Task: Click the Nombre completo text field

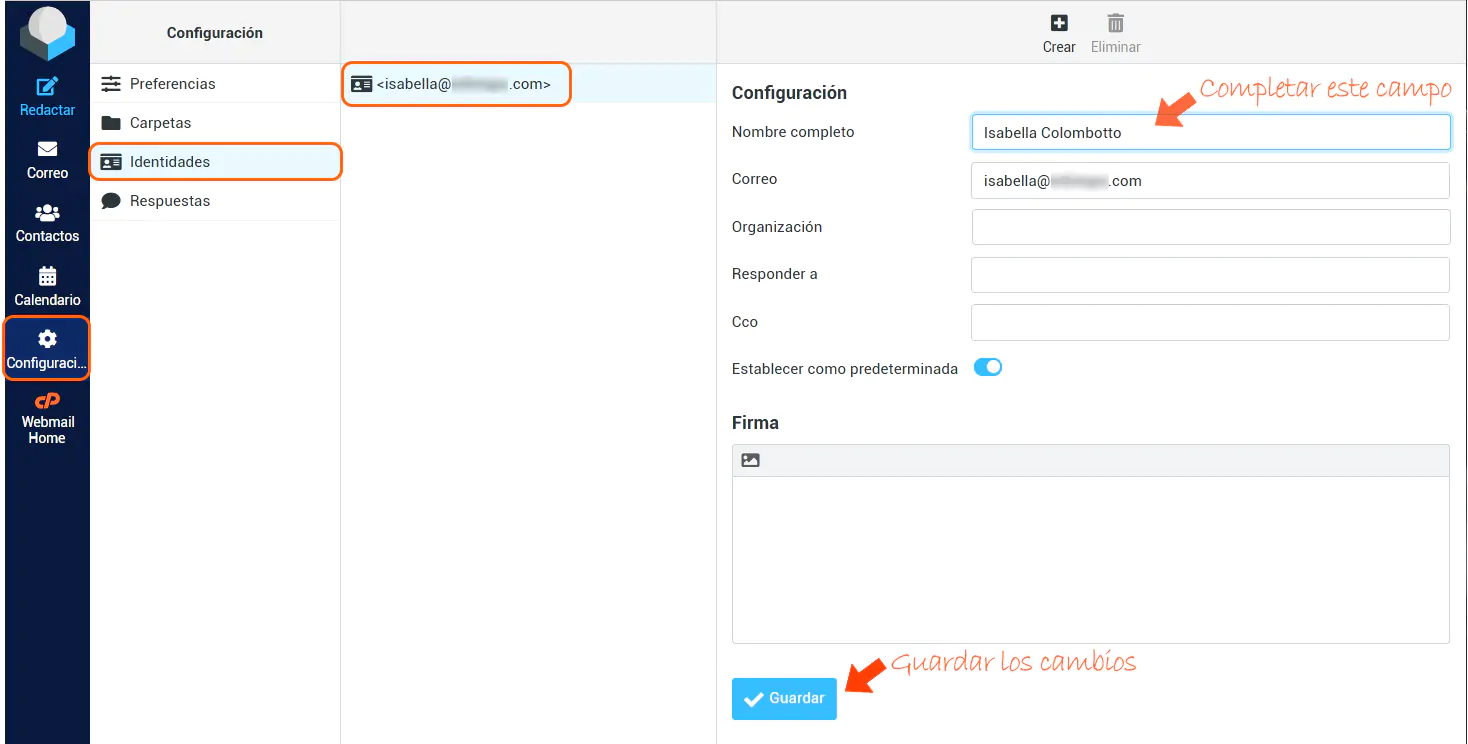Action: tap(1210, 131)
